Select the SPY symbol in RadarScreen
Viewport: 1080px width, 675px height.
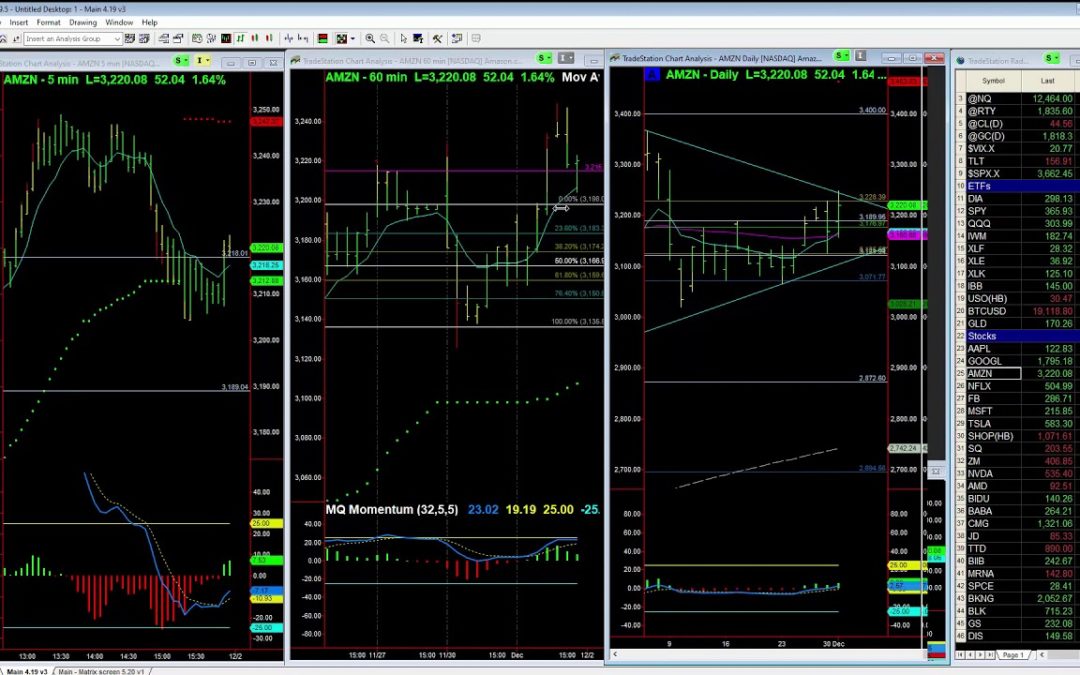coord(977,211)
